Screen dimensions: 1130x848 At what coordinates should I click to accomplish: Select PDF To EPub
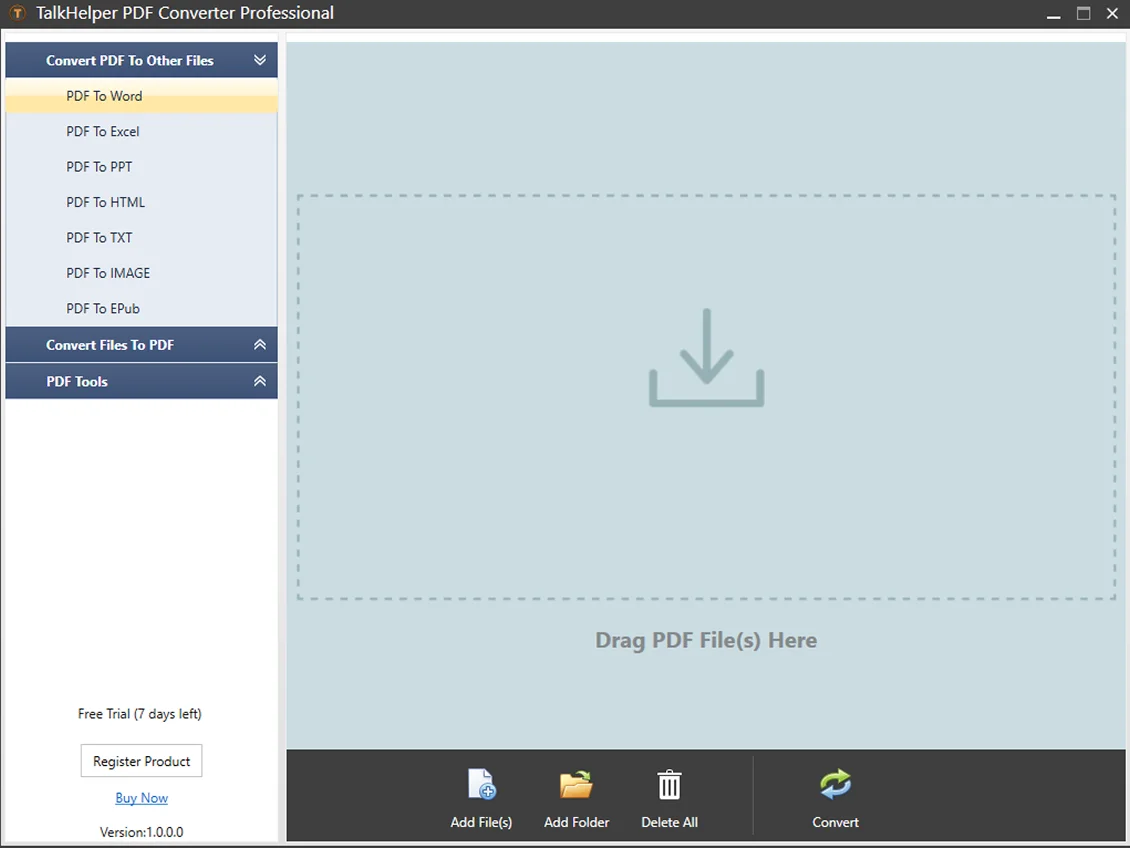point(141,308)
